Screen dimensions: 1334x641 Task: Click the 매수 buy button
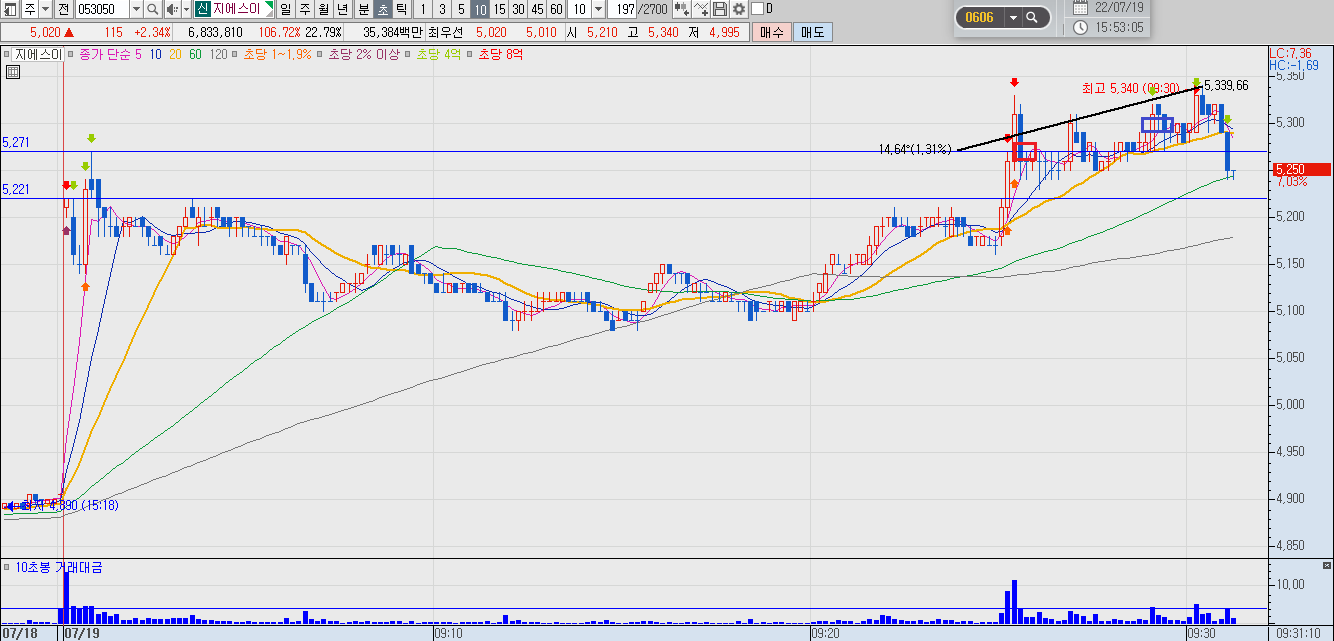click(x=772, y=32)
